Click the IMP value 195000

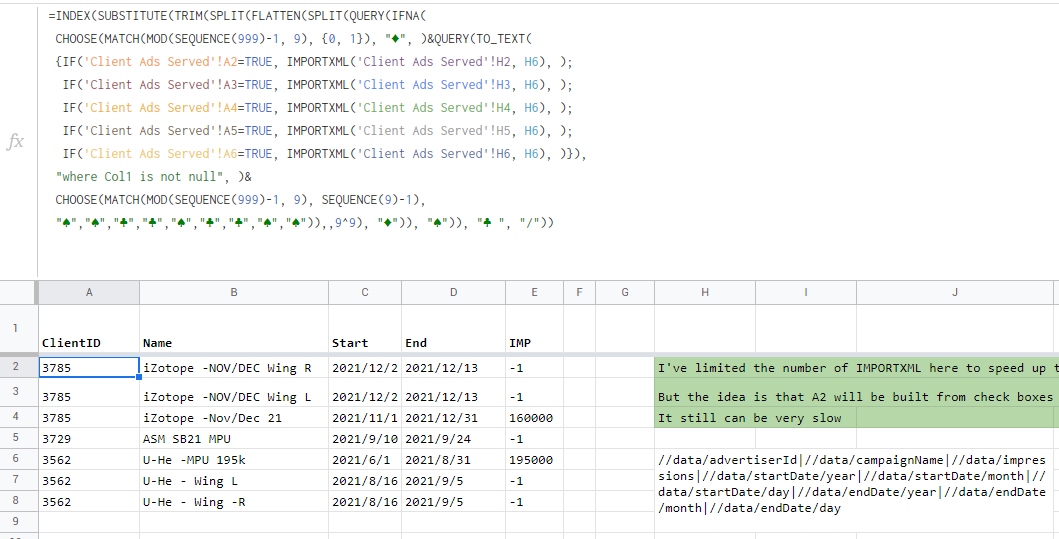(534, 459)
